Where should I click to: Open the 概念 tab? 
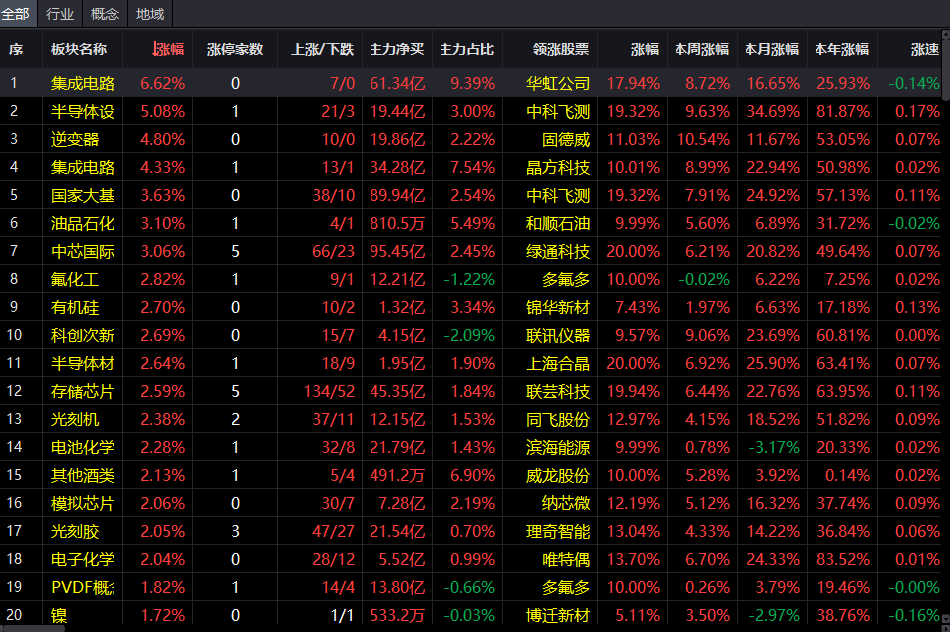pyautogui.click(x=105, y=13)
